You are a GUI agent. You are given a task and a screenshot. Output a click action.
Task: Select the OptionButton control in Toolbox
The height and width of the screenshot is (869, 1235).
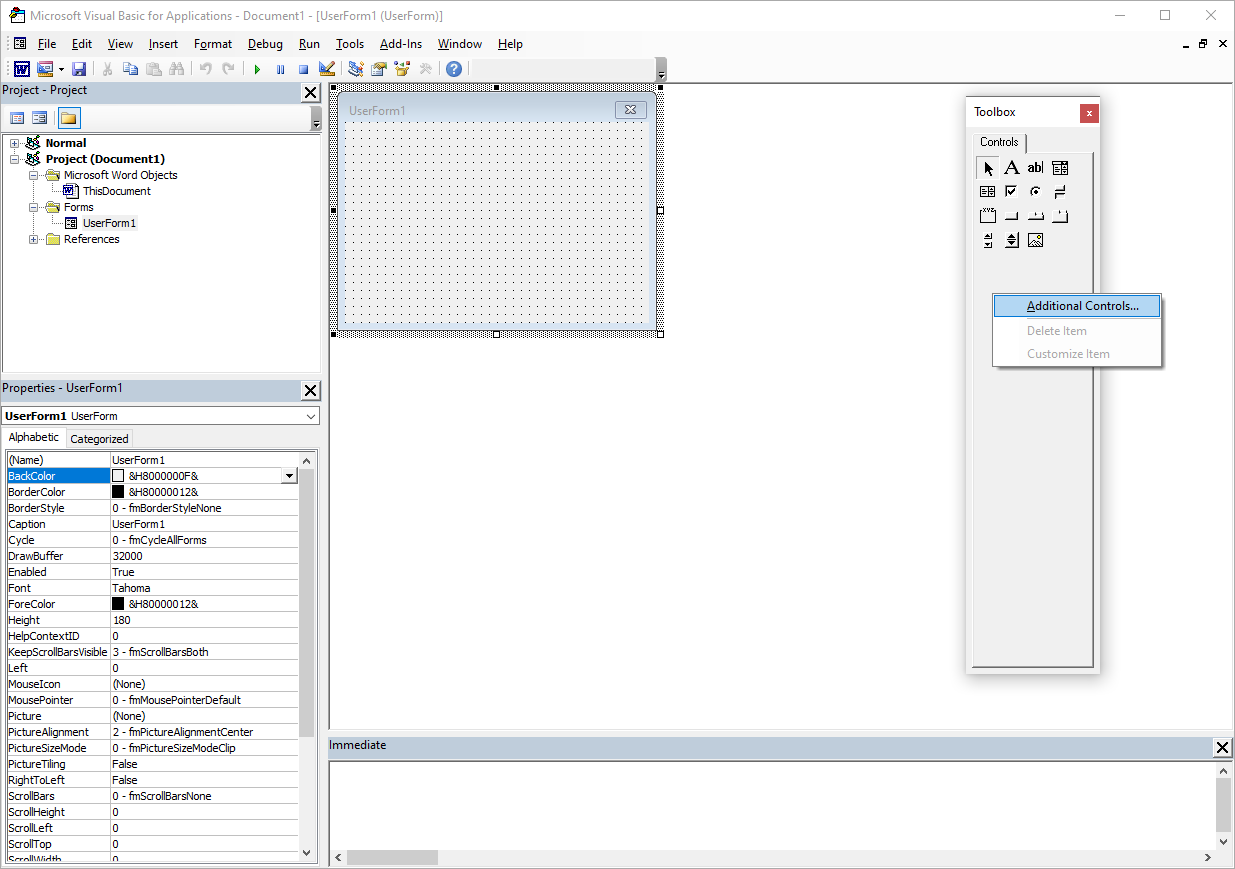click(x=1036, y=192)
